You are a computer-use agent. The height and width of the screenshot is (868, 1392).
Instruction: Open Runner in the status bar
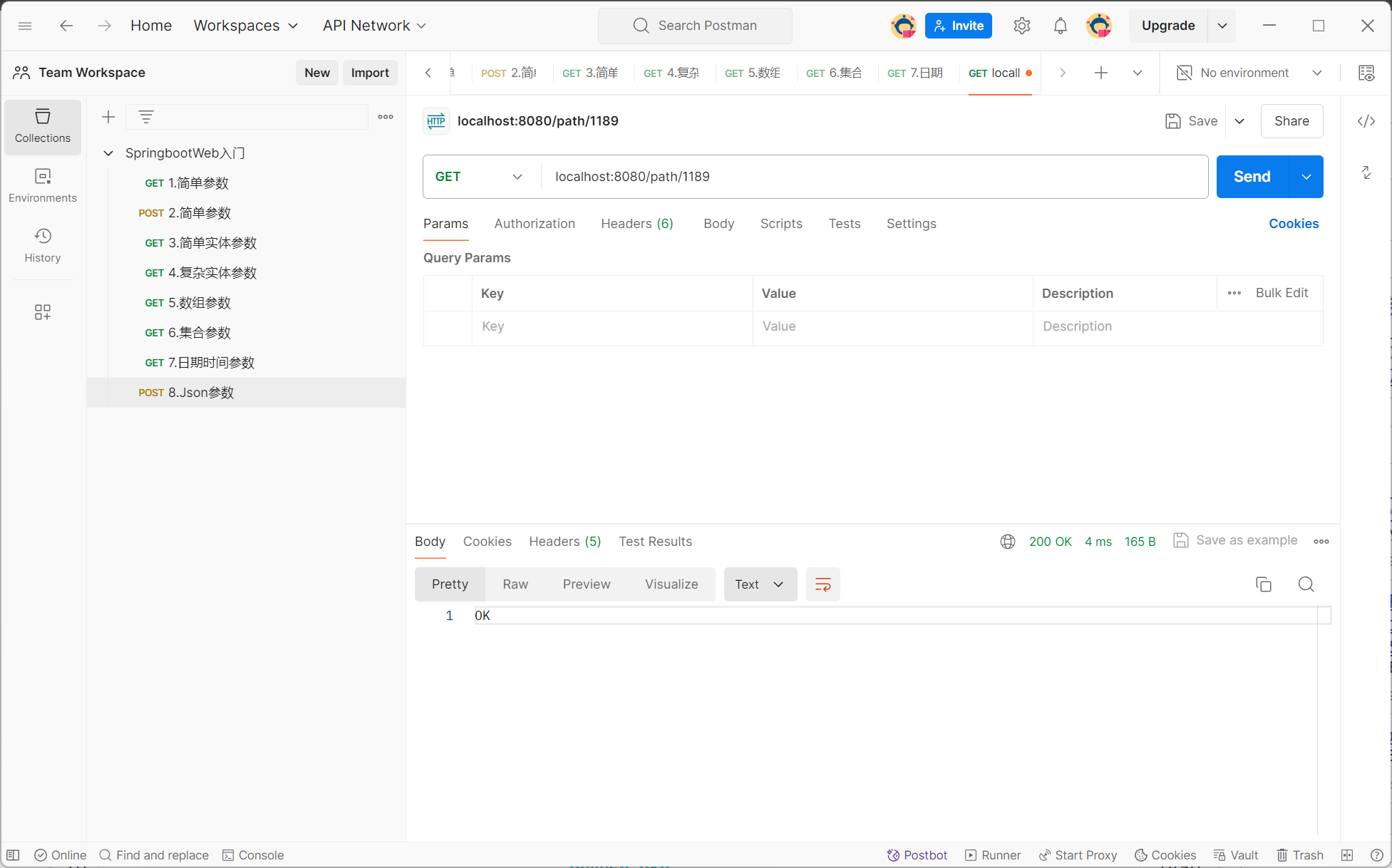(993, 855)
